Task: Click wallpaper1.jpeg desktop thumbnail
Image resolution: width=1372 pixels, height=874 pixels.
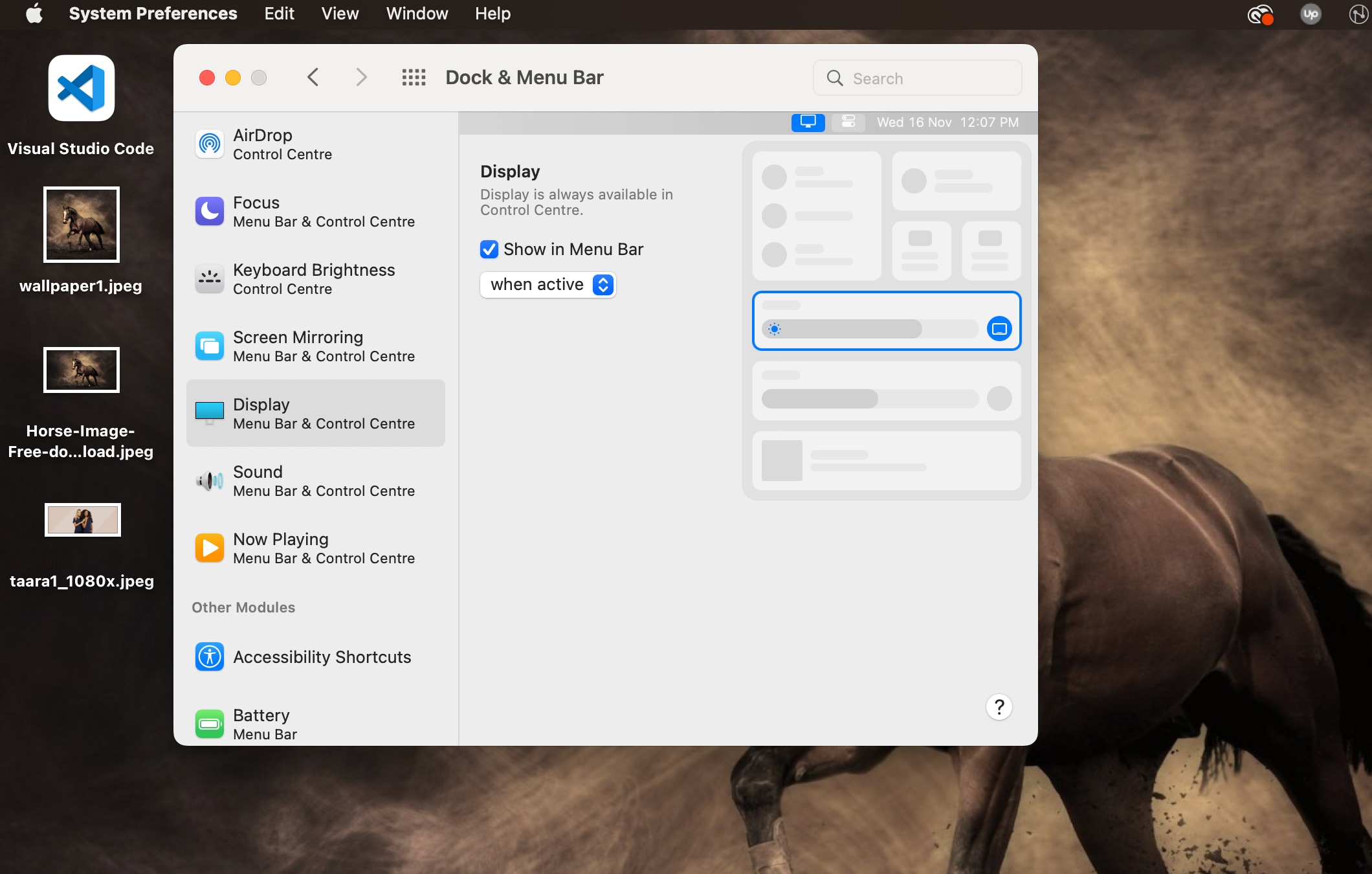Action: point(80,224)
